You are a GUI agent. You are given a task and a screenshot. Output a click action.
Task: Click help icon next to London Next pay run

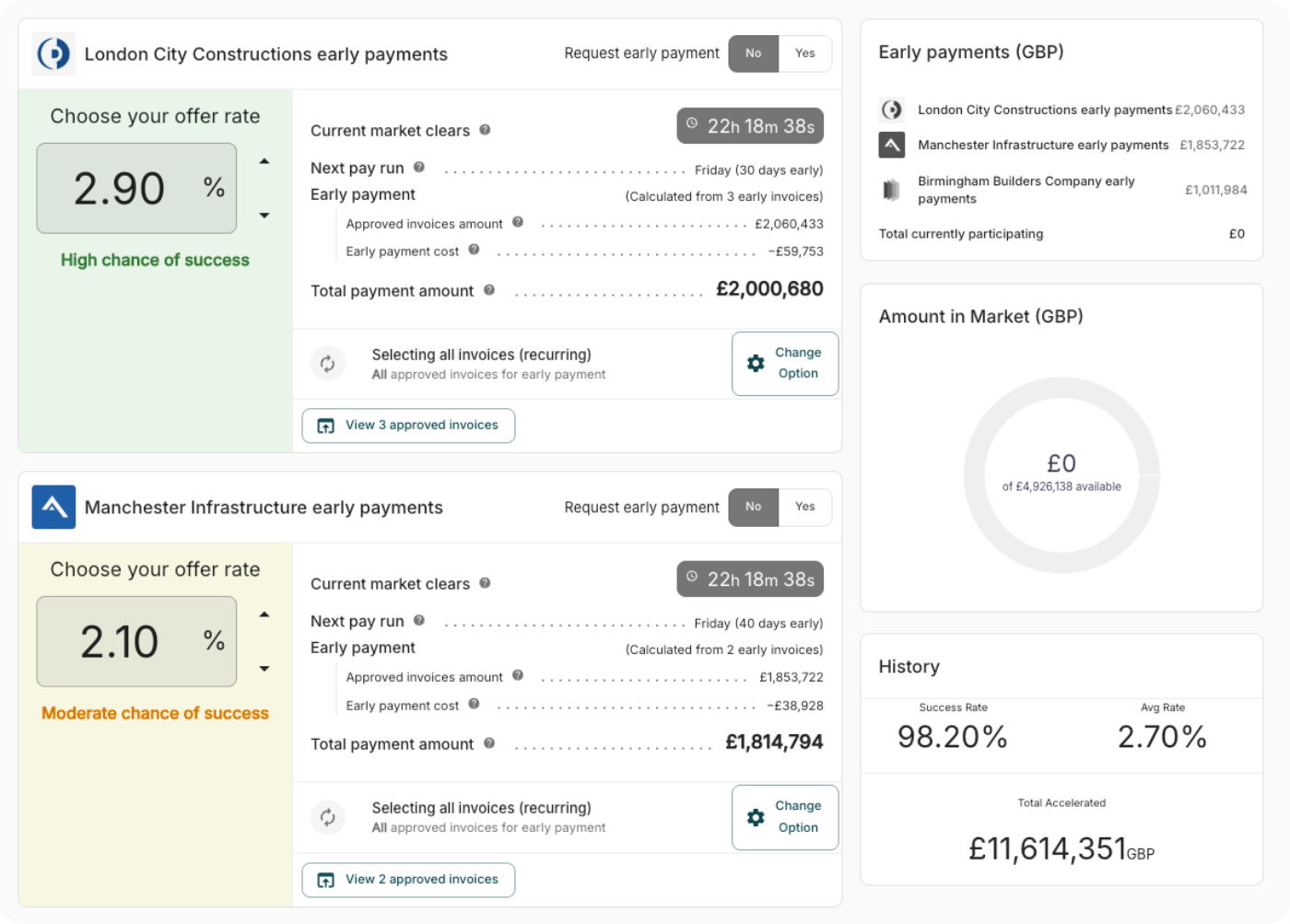pyautogui.click(x=419, y=168)
